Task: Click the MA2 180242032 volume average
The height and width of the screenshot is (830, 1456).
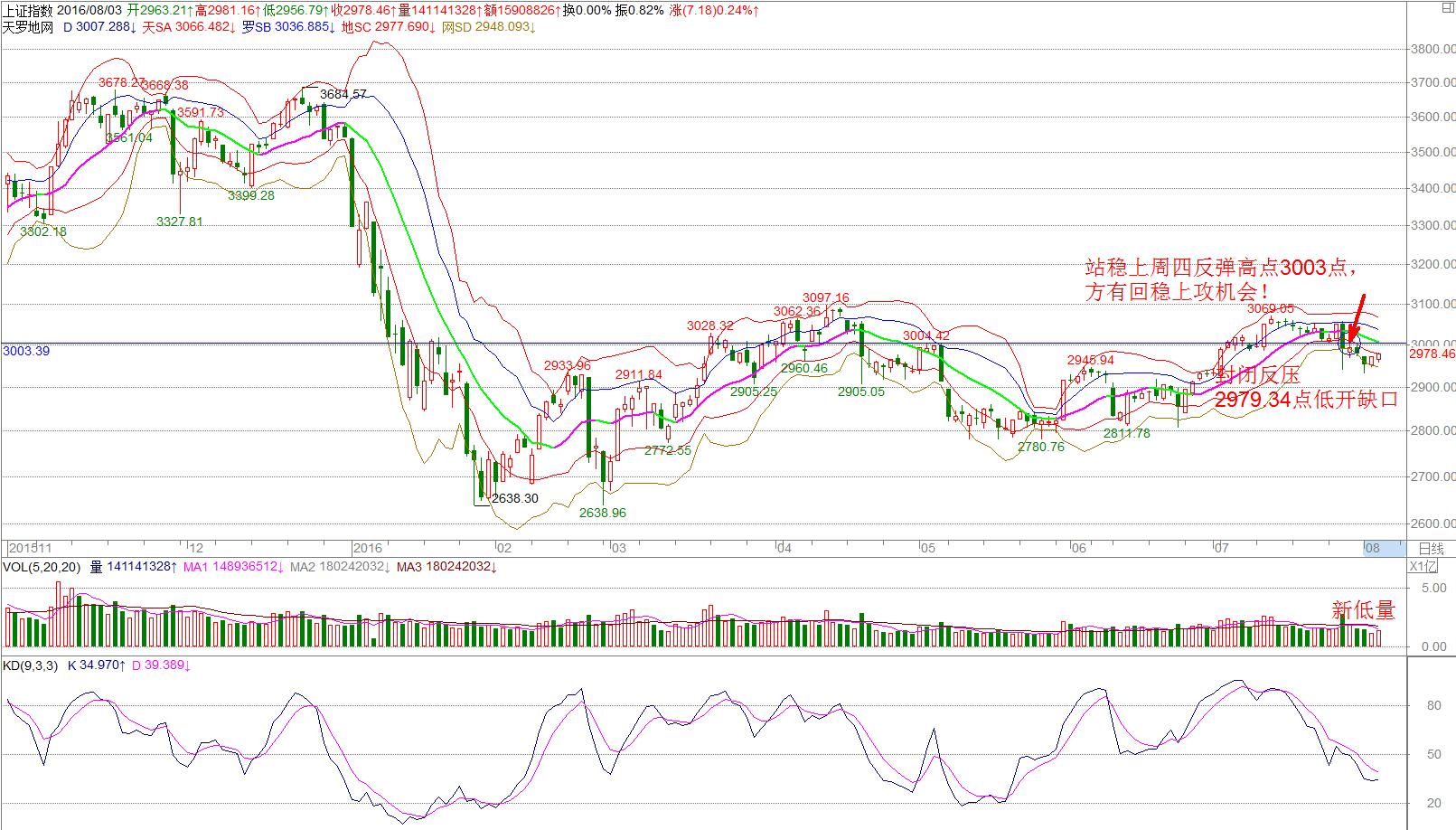Action: (x=342, y=567)
